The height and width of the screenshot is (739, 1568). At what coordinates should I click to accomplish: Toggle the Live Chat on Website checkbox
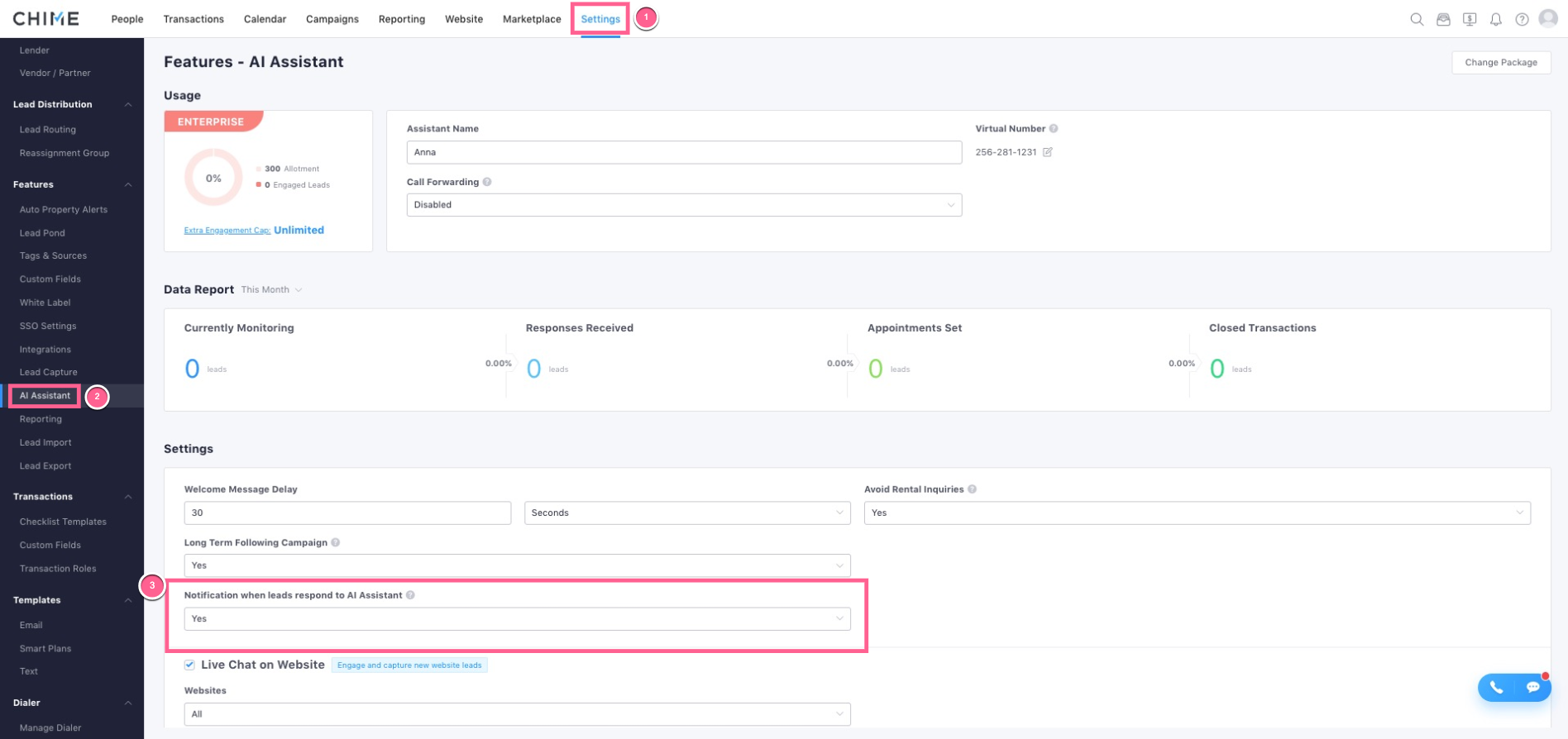click(189, 665)
